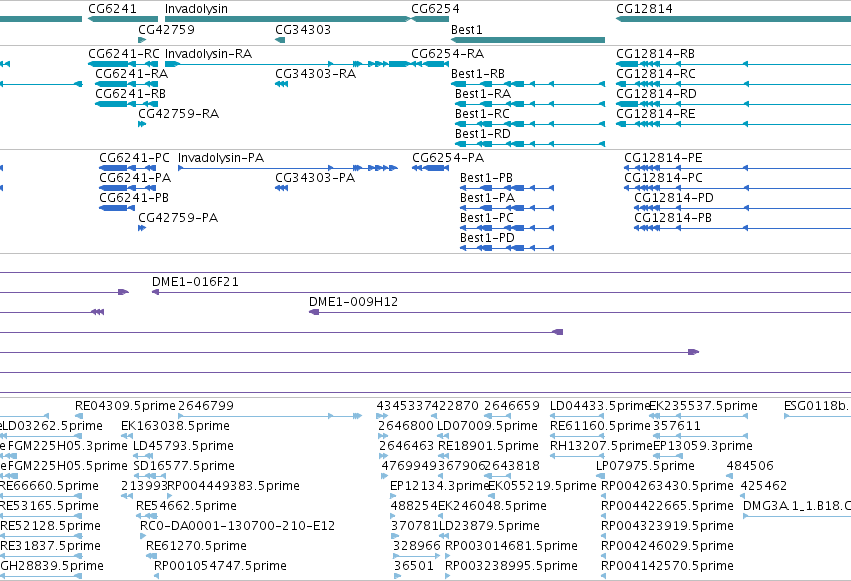Click the CG42759 gene label
The height and width of the screenshot is (581, 851).
coord(166,29)
